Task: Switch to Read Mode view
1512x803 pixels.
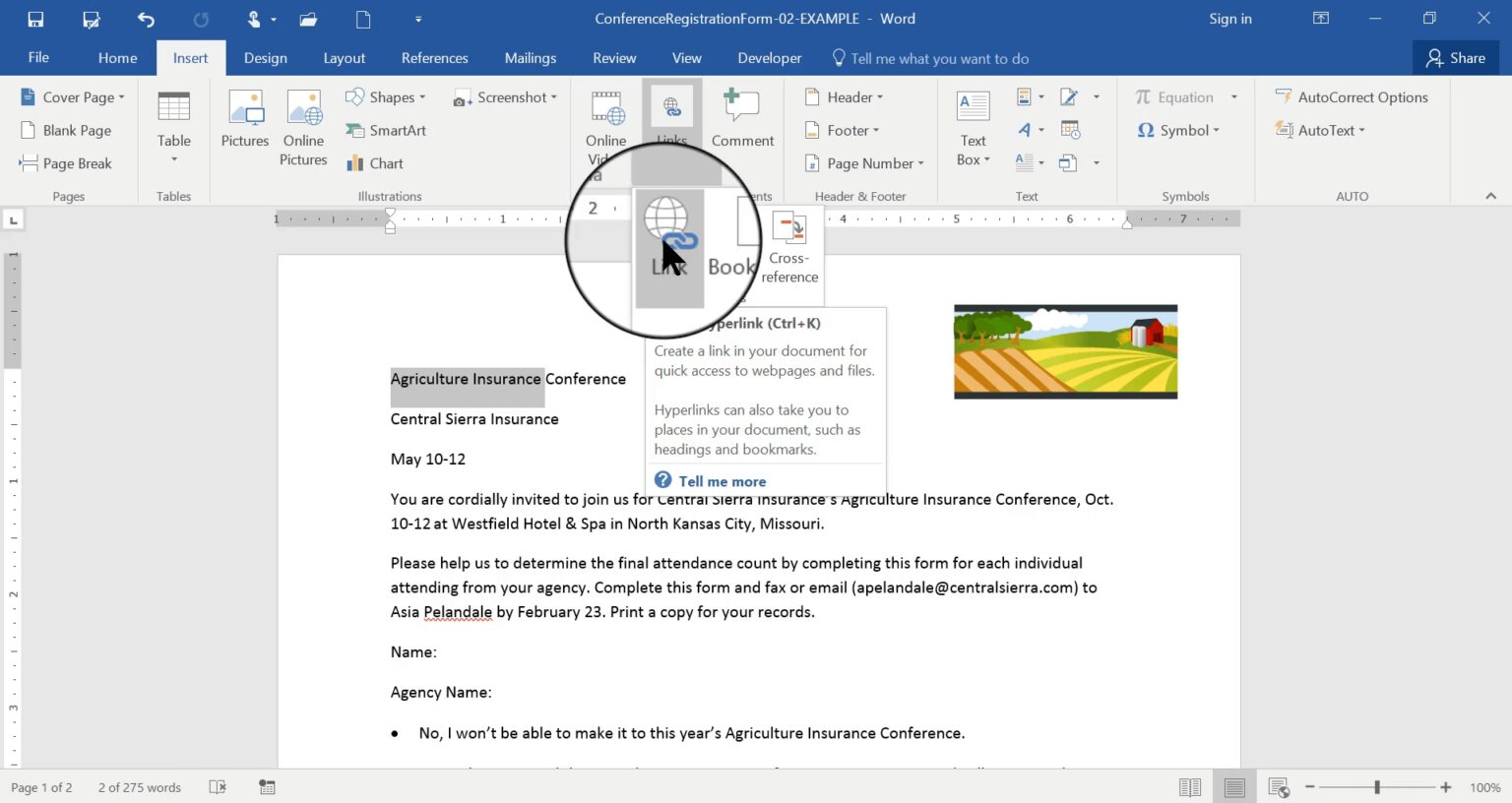Action: pyautogui.click(x=1188, y=787)
